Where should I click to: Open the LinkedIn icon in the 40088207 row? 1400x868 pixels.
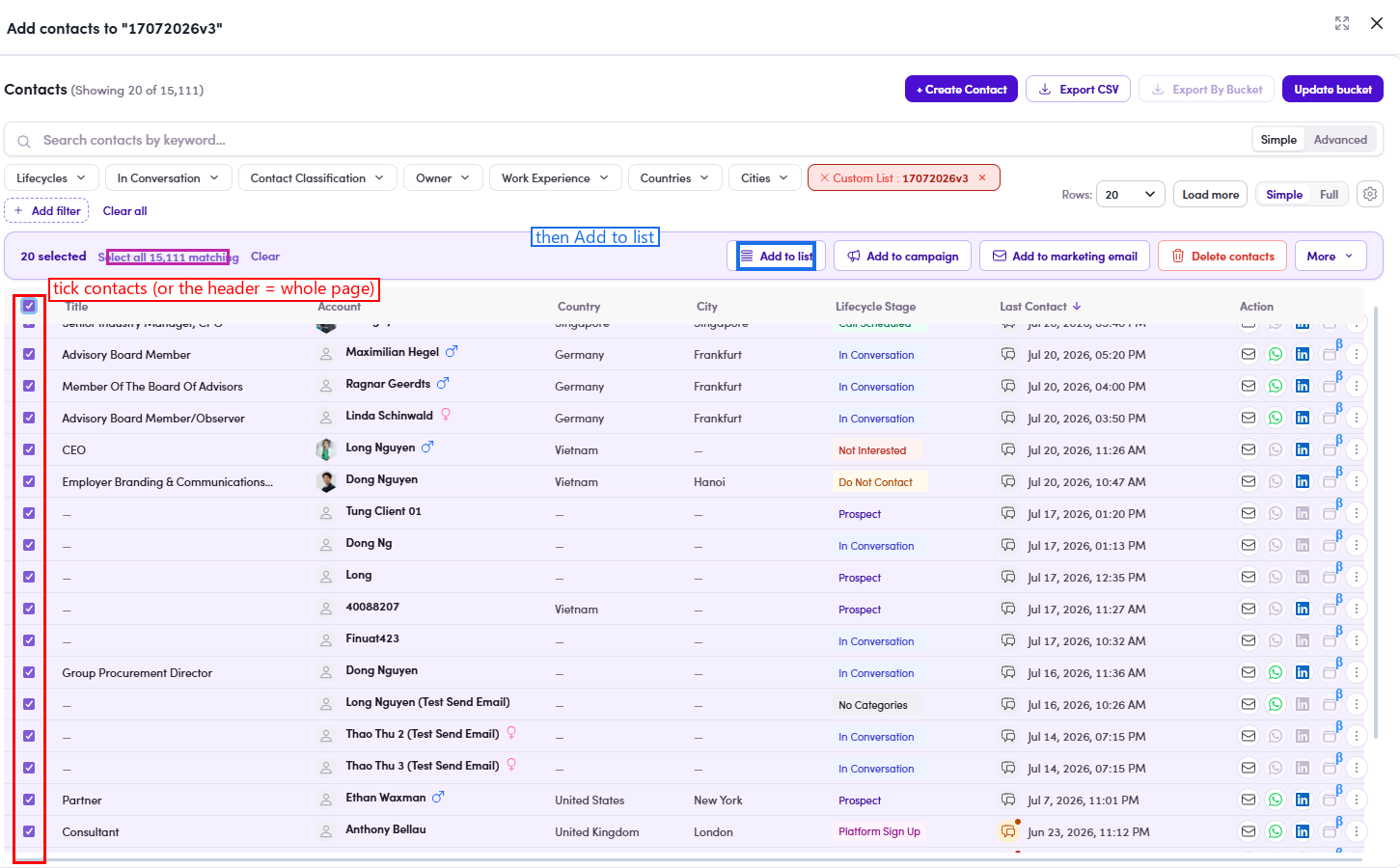[x=1303, y=609]
